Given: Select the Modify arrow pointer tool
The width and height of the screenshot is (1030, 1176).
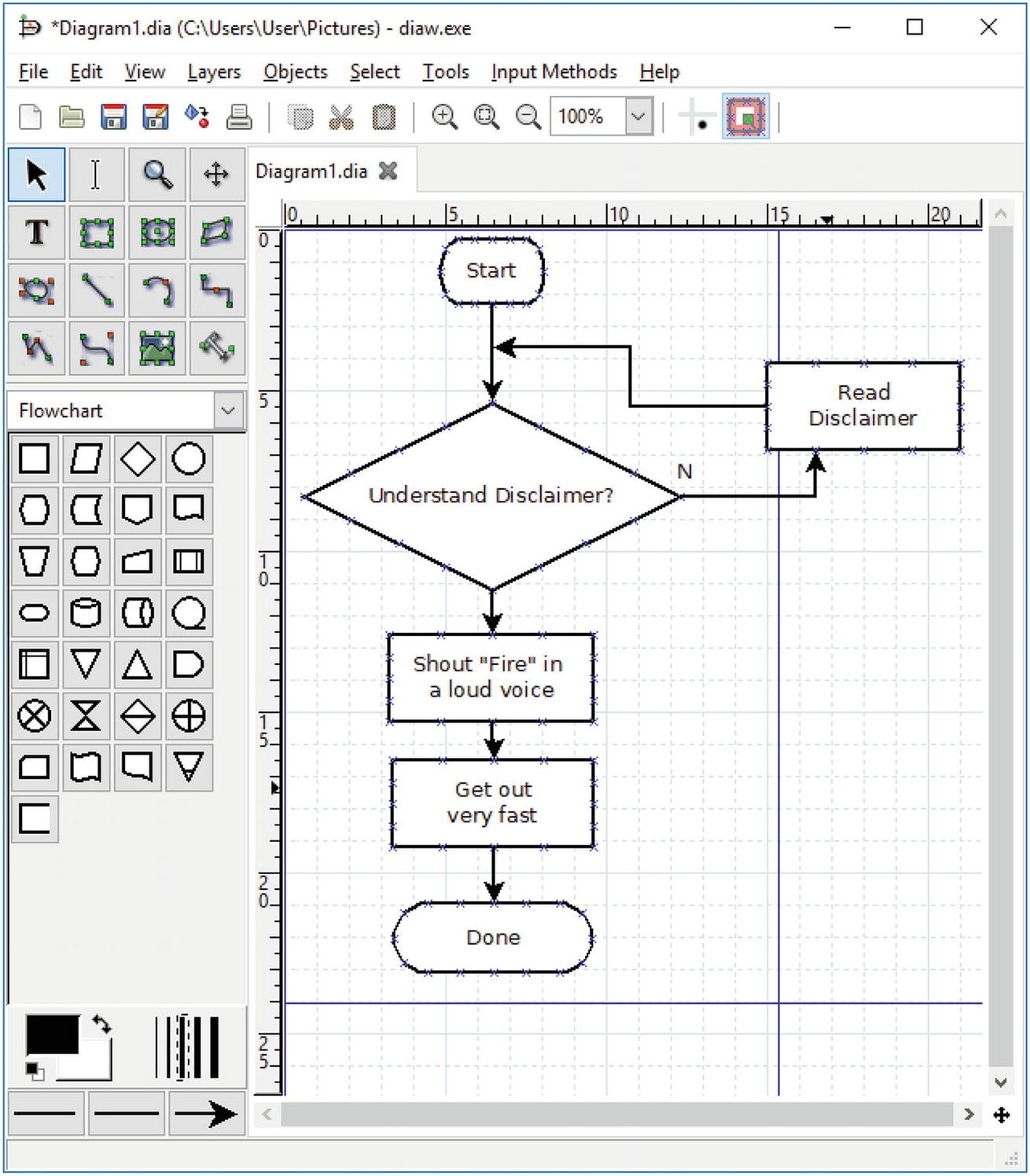Looking at the screenshot, I should pos(37,175).
